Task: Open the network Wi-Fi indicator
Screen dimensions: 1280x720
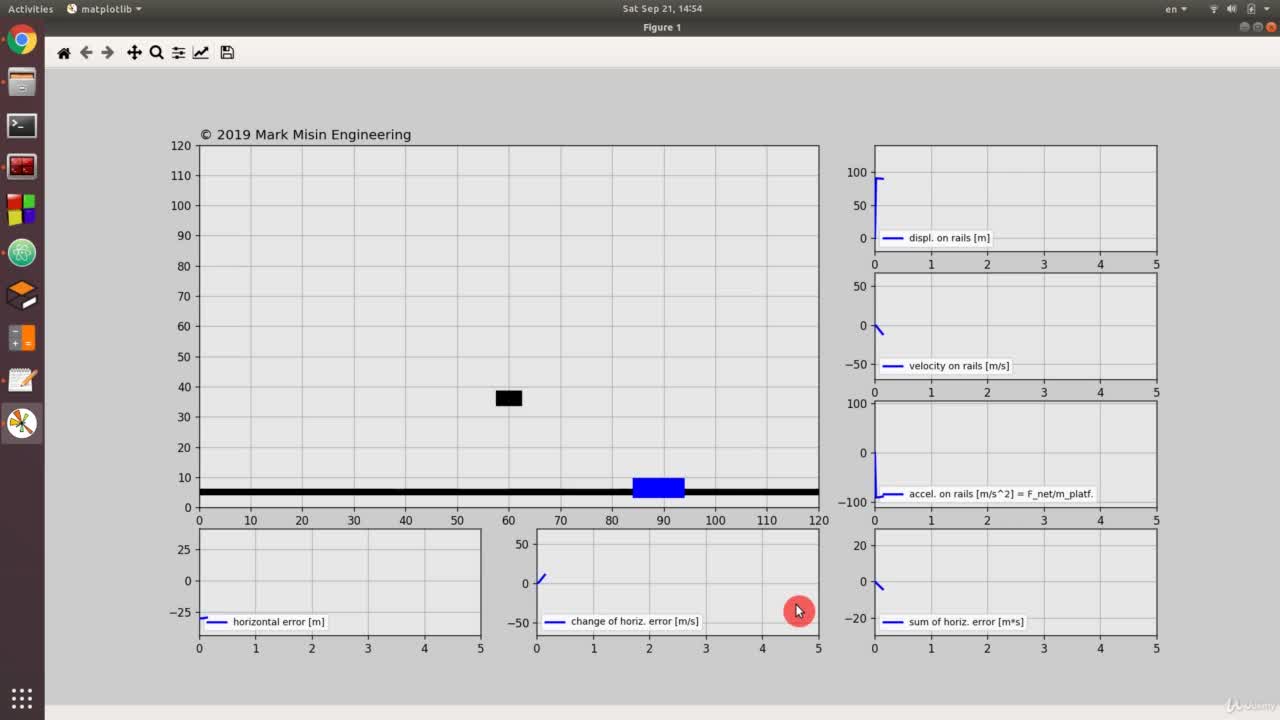Action: [x=1214, y=9]
